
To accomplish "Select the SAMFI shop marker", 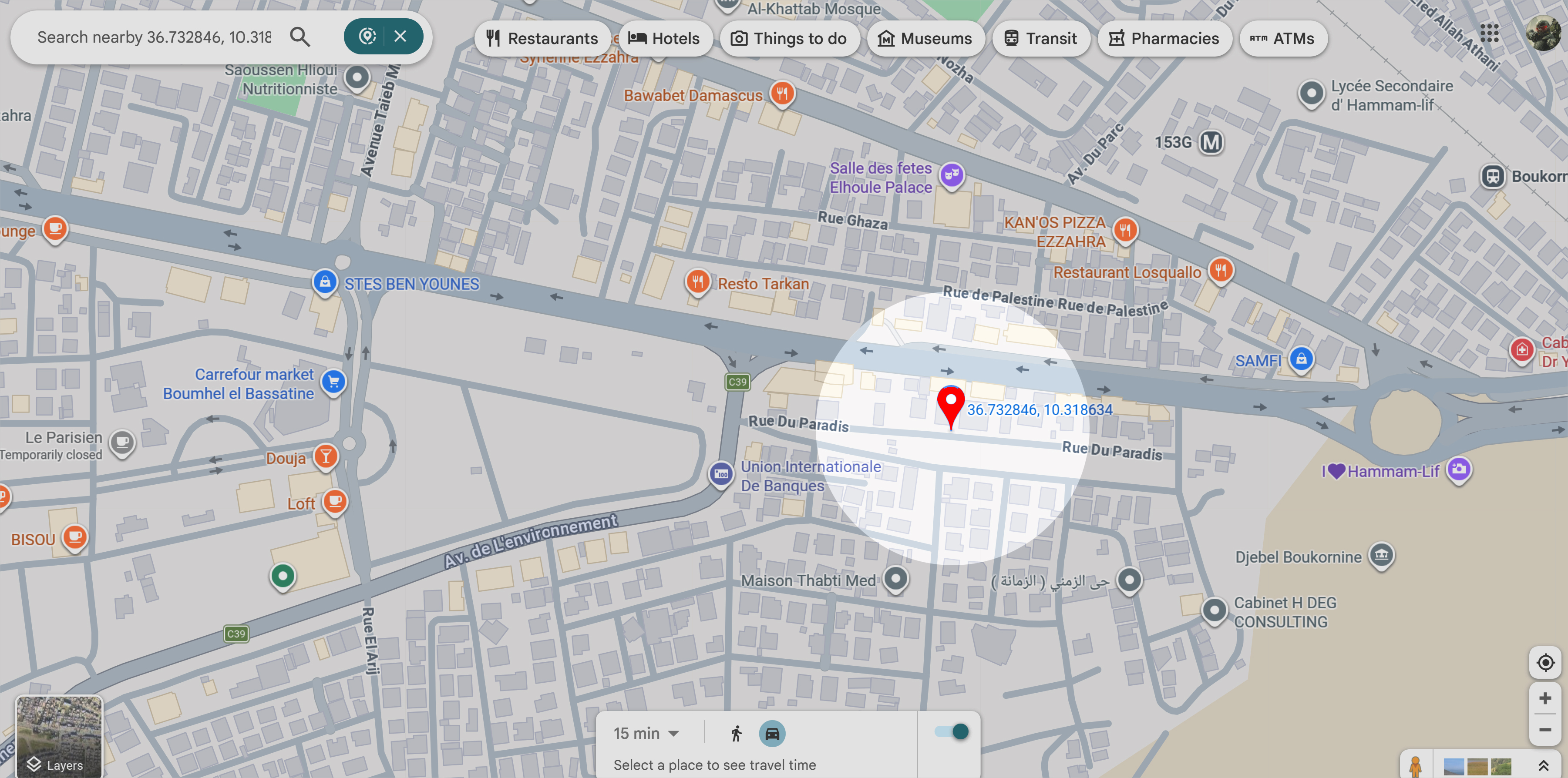I will coord(1302,359).
